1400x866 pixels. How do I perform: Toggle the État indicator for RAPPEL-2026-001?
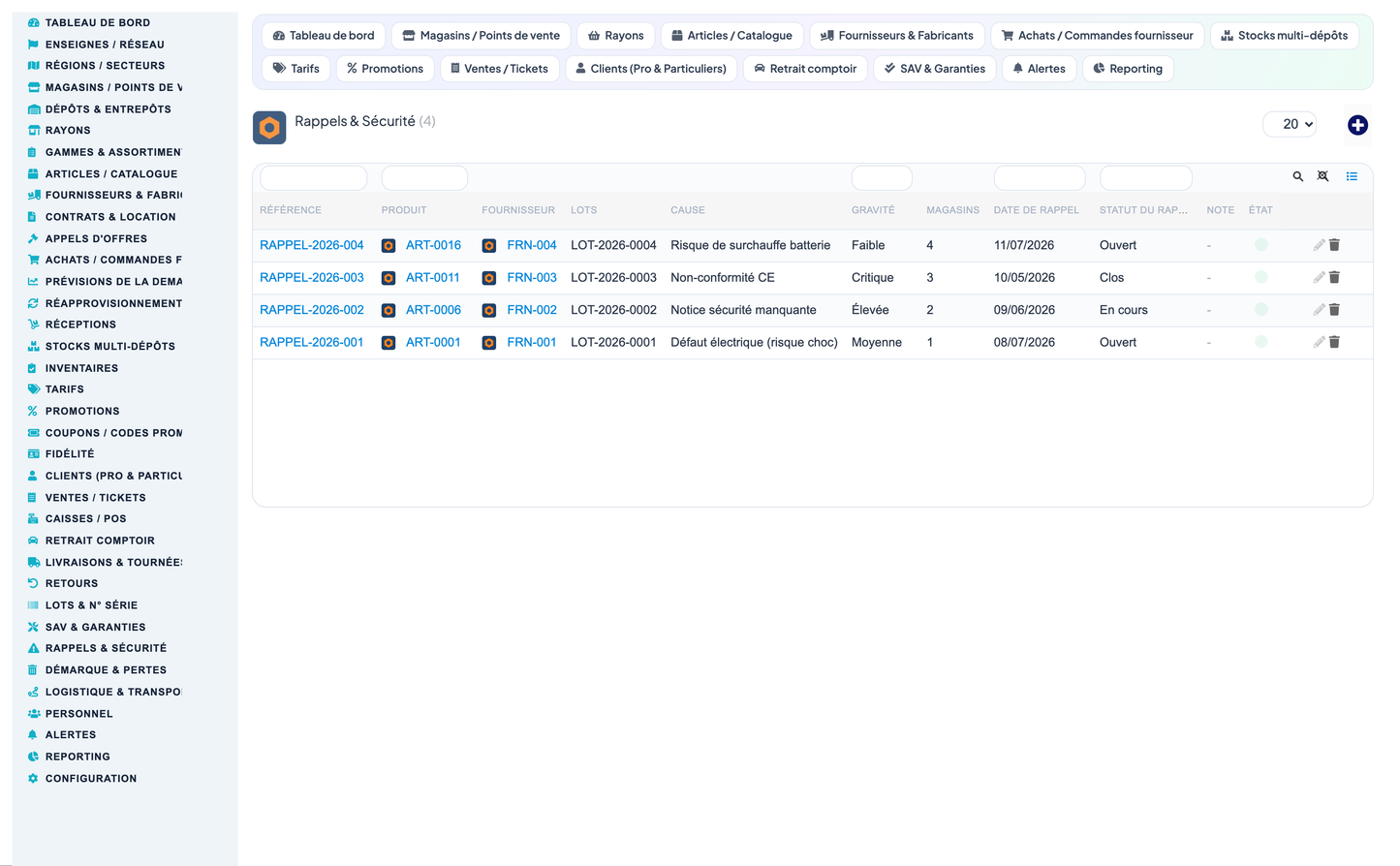(x=1260, y=342)
